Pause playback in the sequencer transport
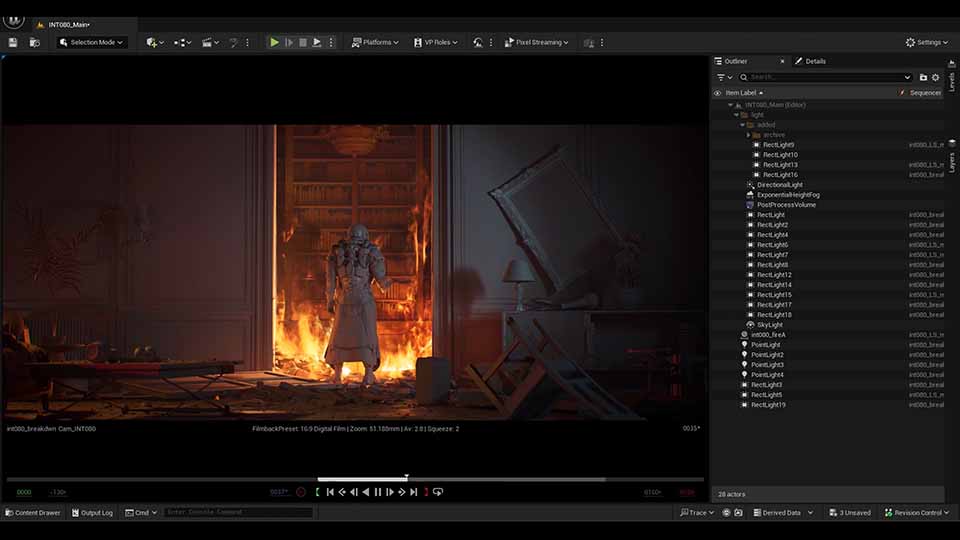Image resolution: width=960 pixels, height=540 pixels. click(378, 492)
